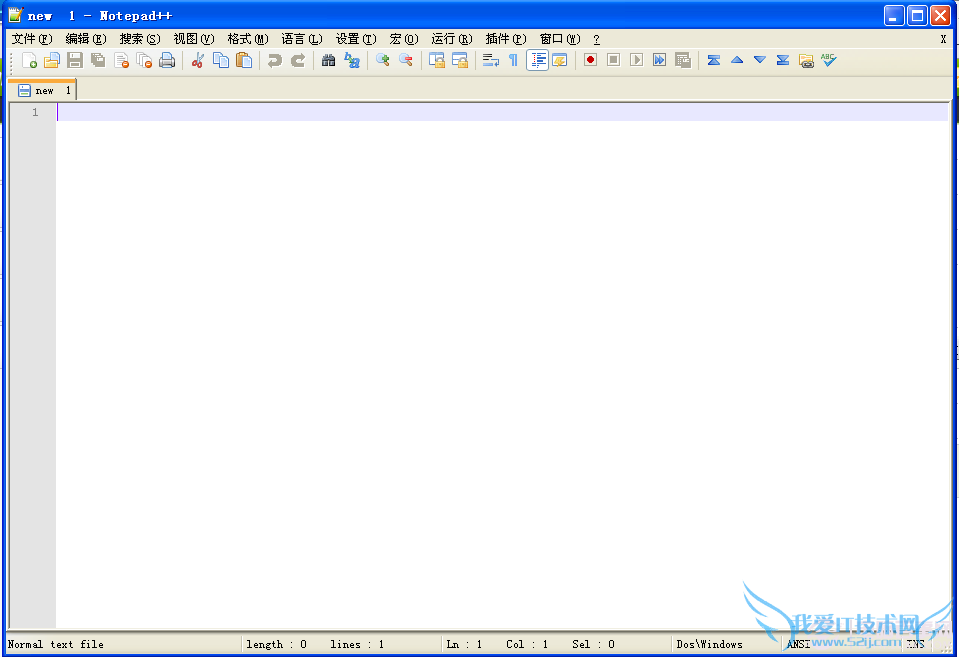959x657 pixels.
Task: Toggle word wrap
Action: pos(489,60)
